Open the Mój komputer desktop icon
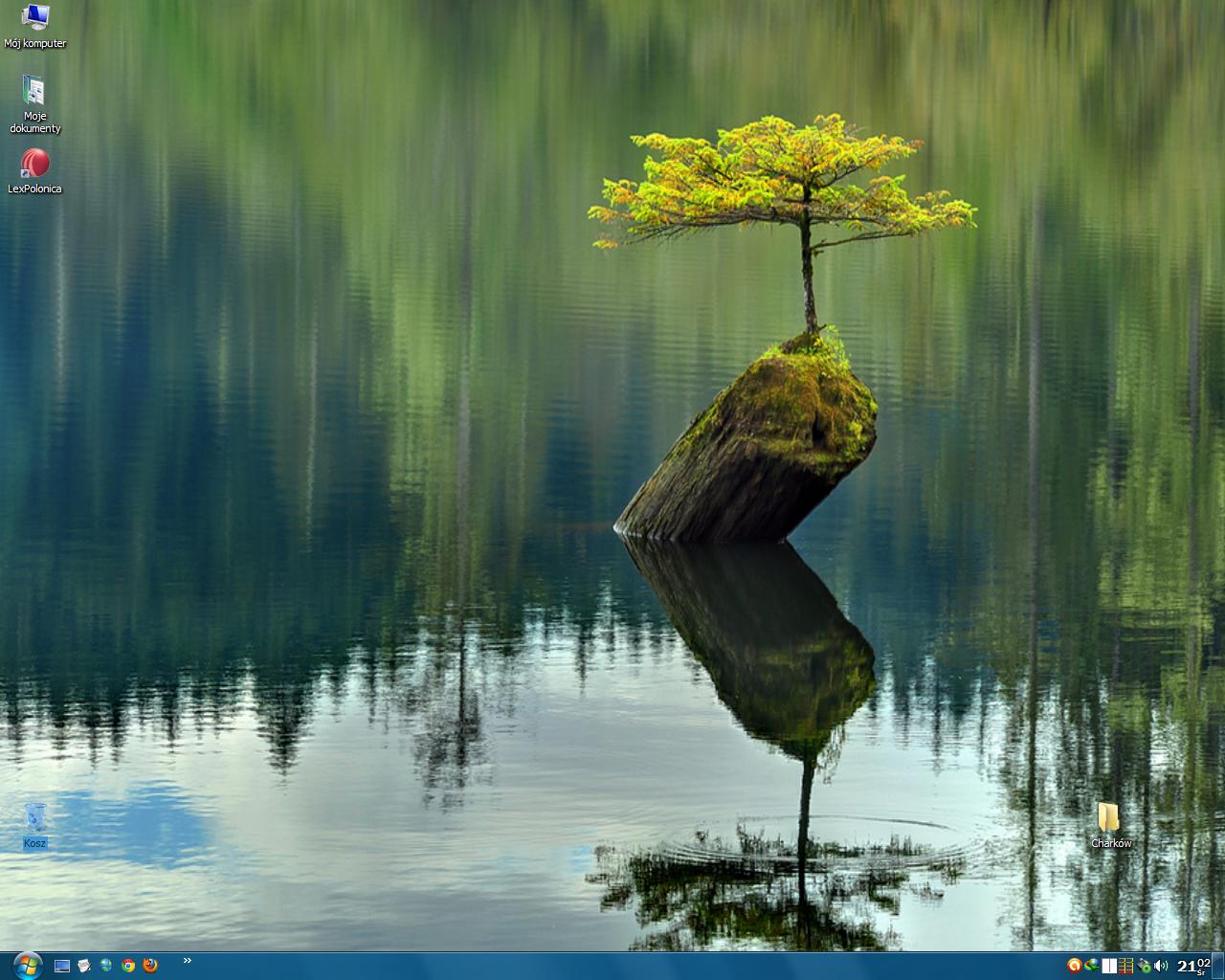The width and height of the screenshot is (1225, 980). [x=34, y=17]
